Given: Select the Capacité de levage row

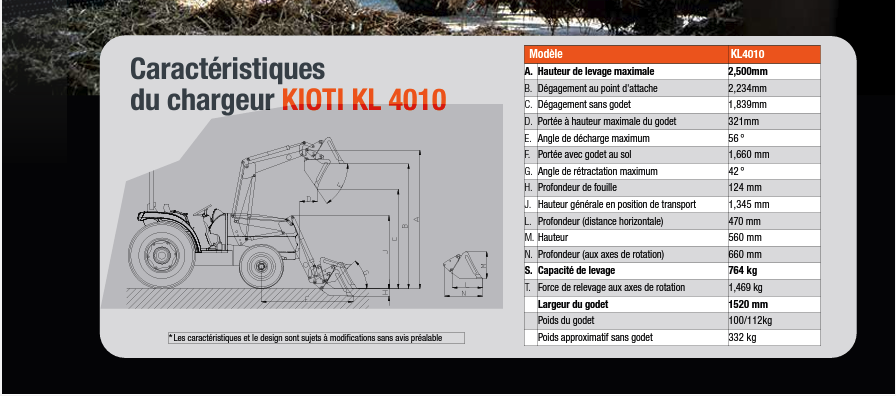Looking at the screenshot, I should click(672, 270).
